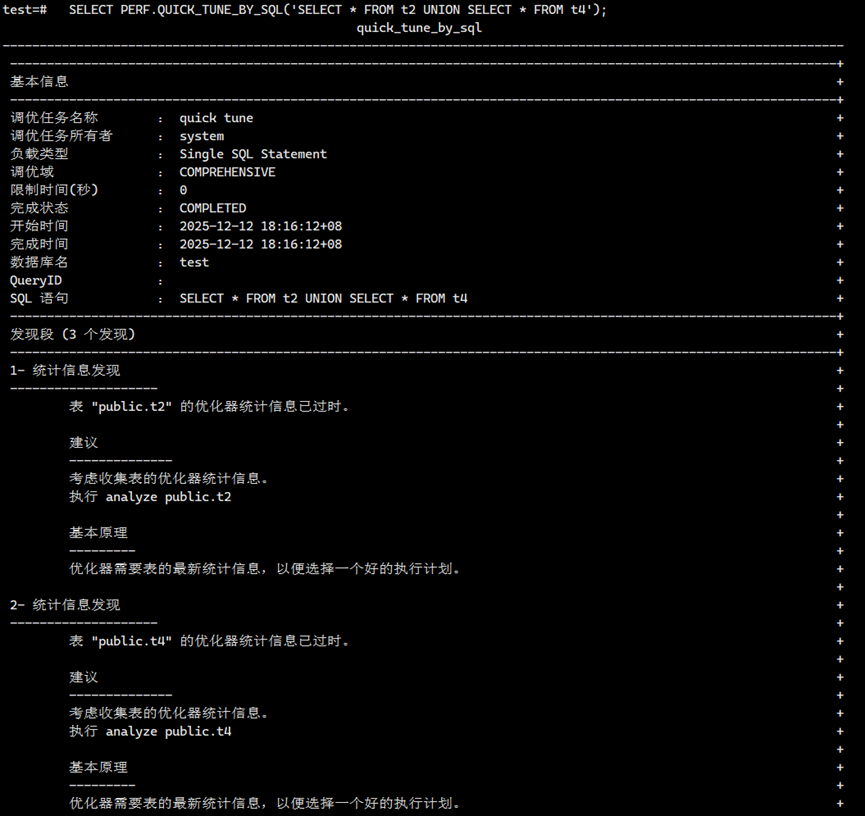Click the 开始时间 field label

[40, 226]
